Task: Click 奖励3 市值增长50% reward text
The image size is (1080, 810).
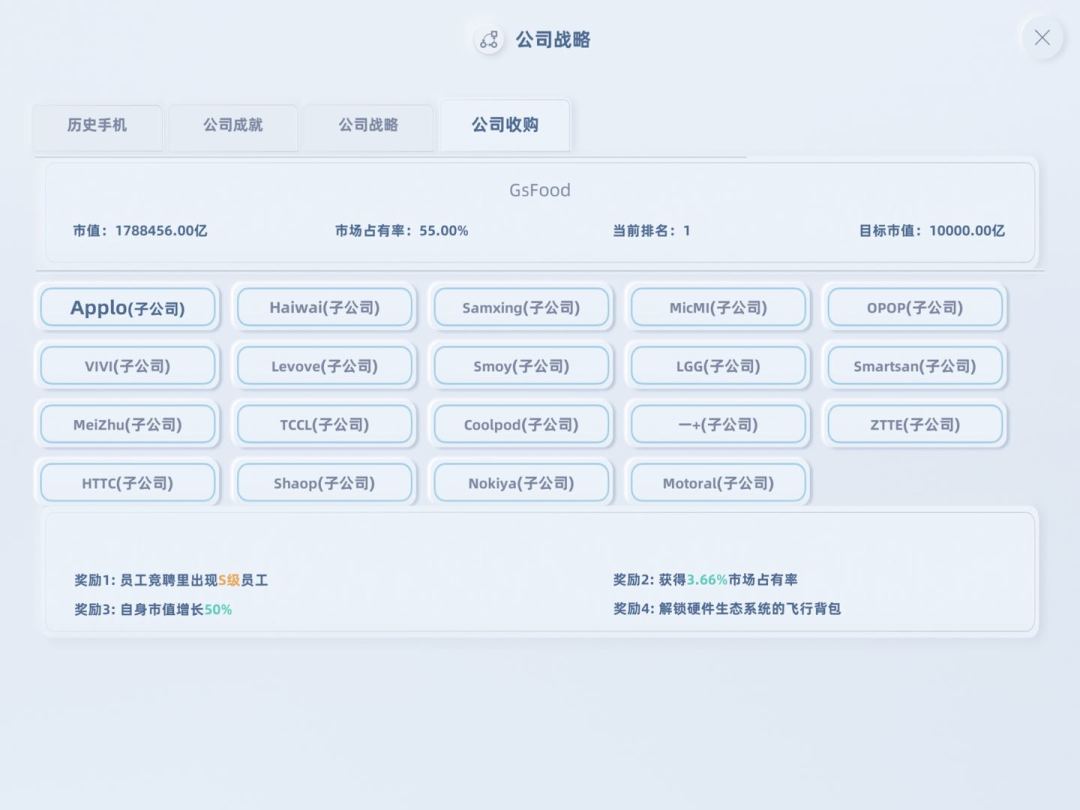Action: coord(153,610)
